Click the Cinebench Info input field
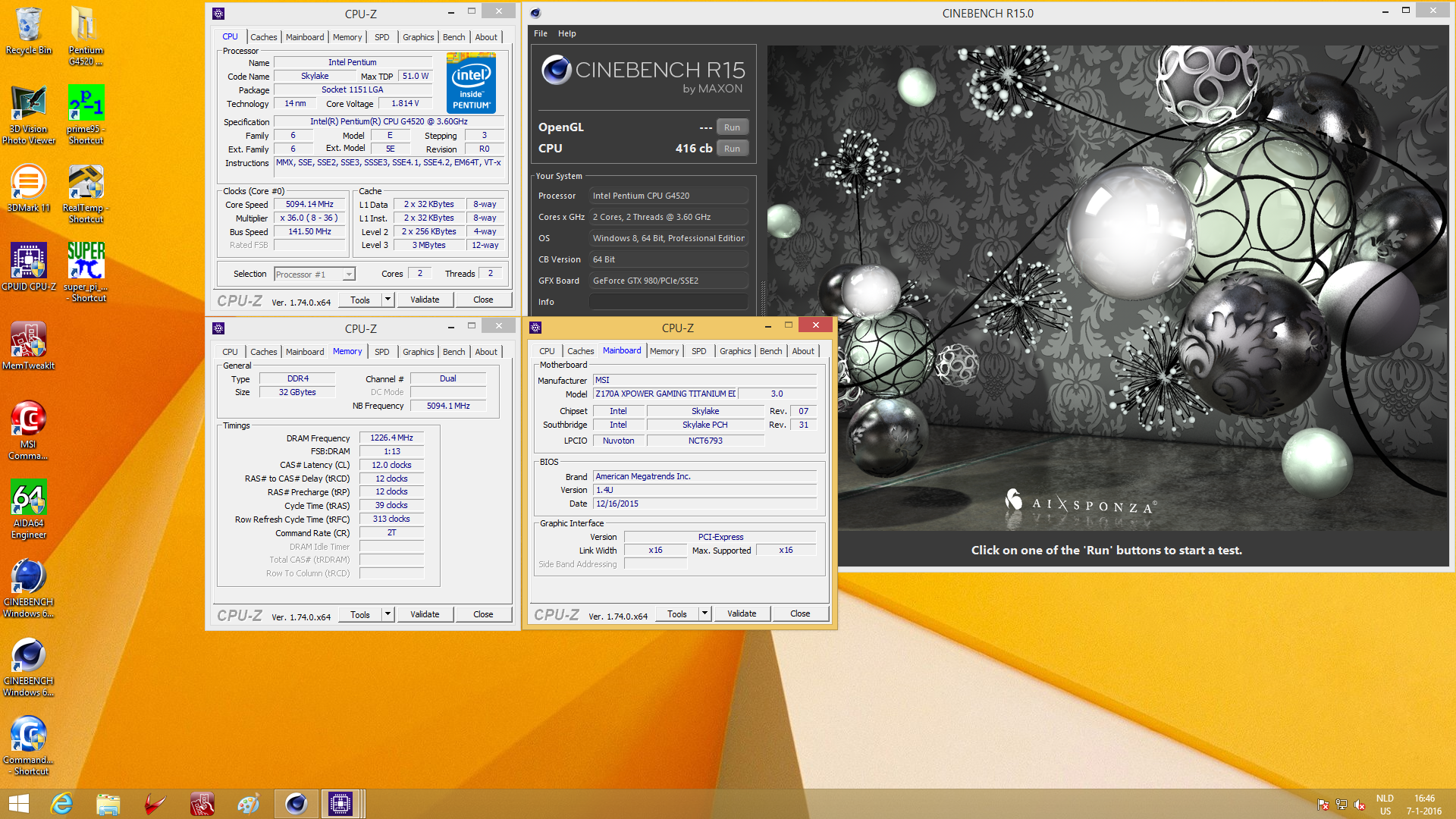Screen dimensions: 1456x819 pos(669,302)
